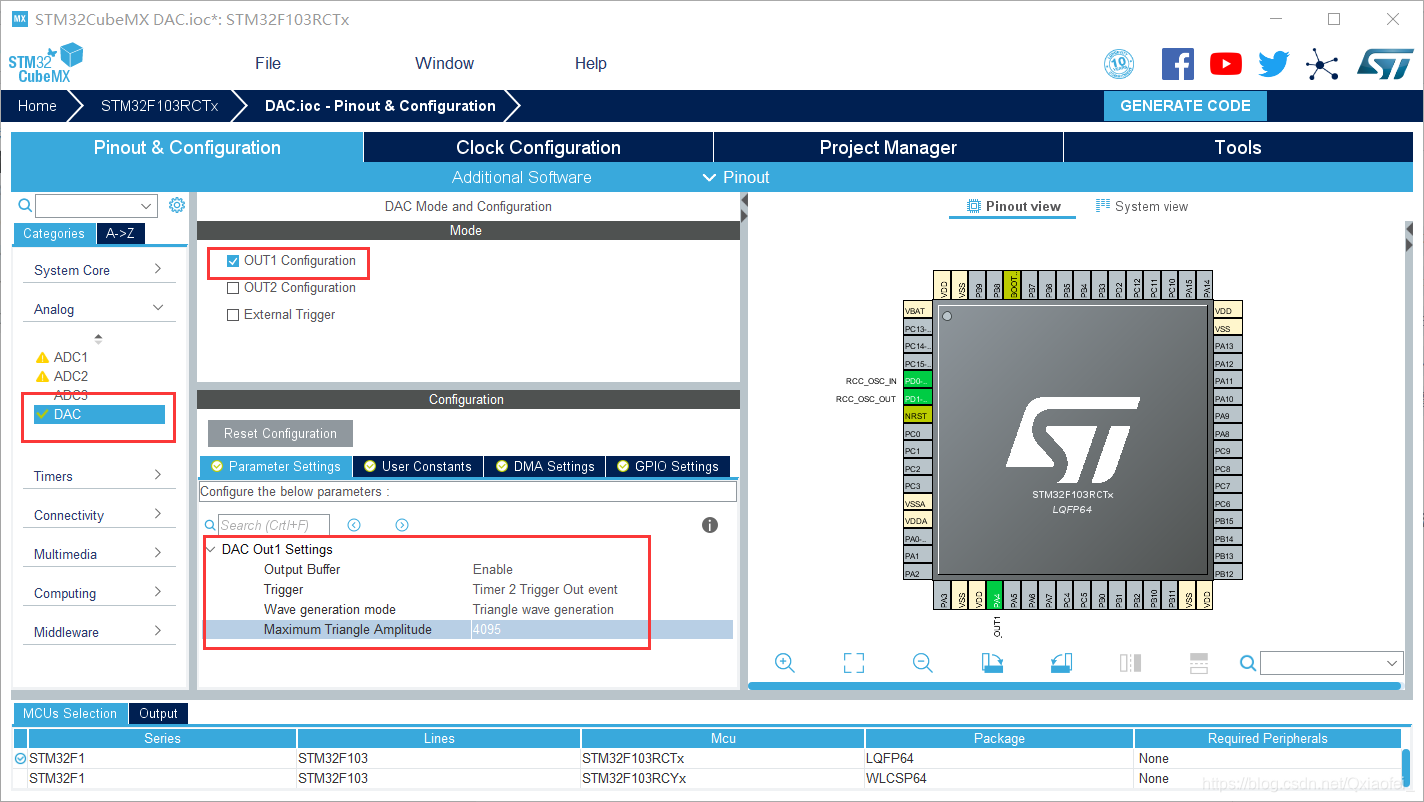Go to the previous parameter search result

click(354, 525)
